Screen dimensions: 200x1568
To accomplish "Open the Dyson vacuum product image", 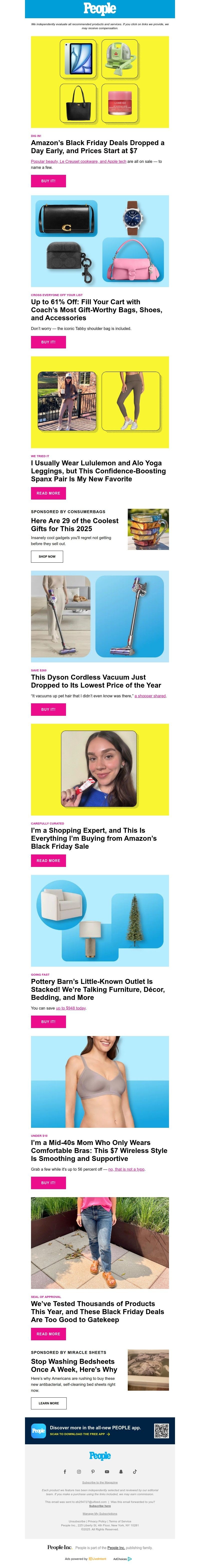I will point(100,616).
